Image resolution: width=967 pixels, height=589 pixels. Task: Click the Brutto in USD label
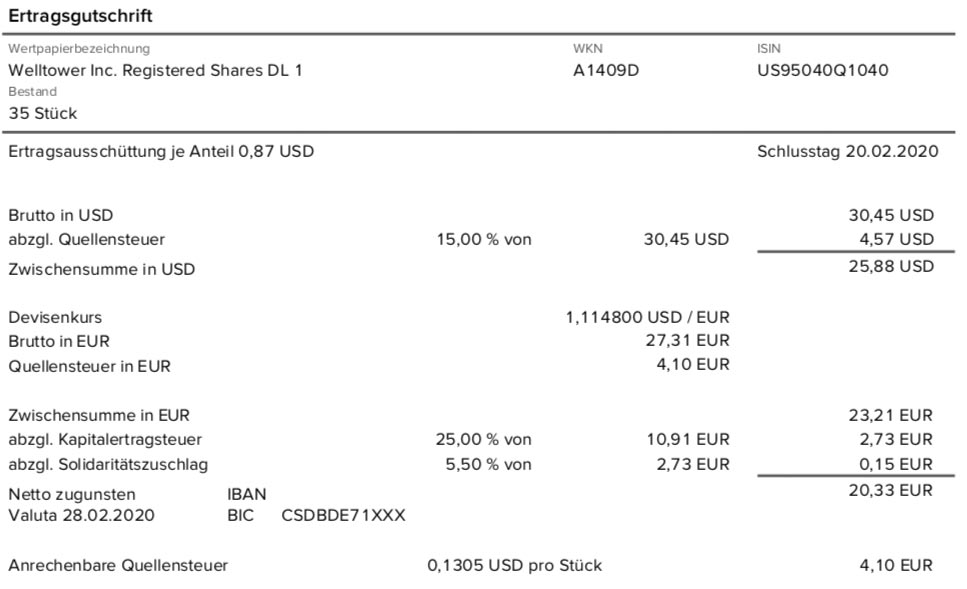(x=60, y=215)
